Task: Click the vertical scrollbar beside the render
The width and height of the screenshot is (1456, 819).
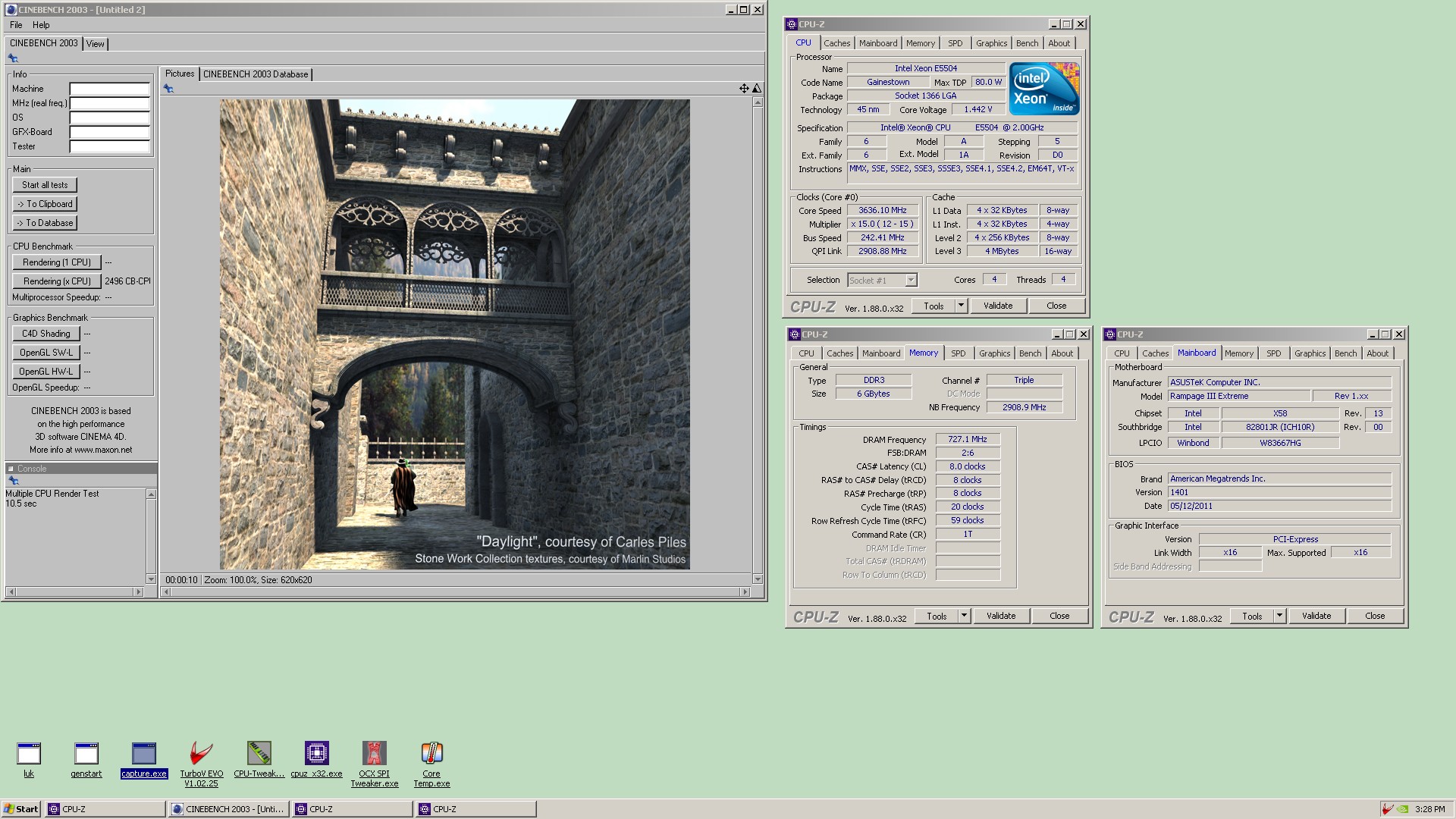Action: click(x=757, y=340)
